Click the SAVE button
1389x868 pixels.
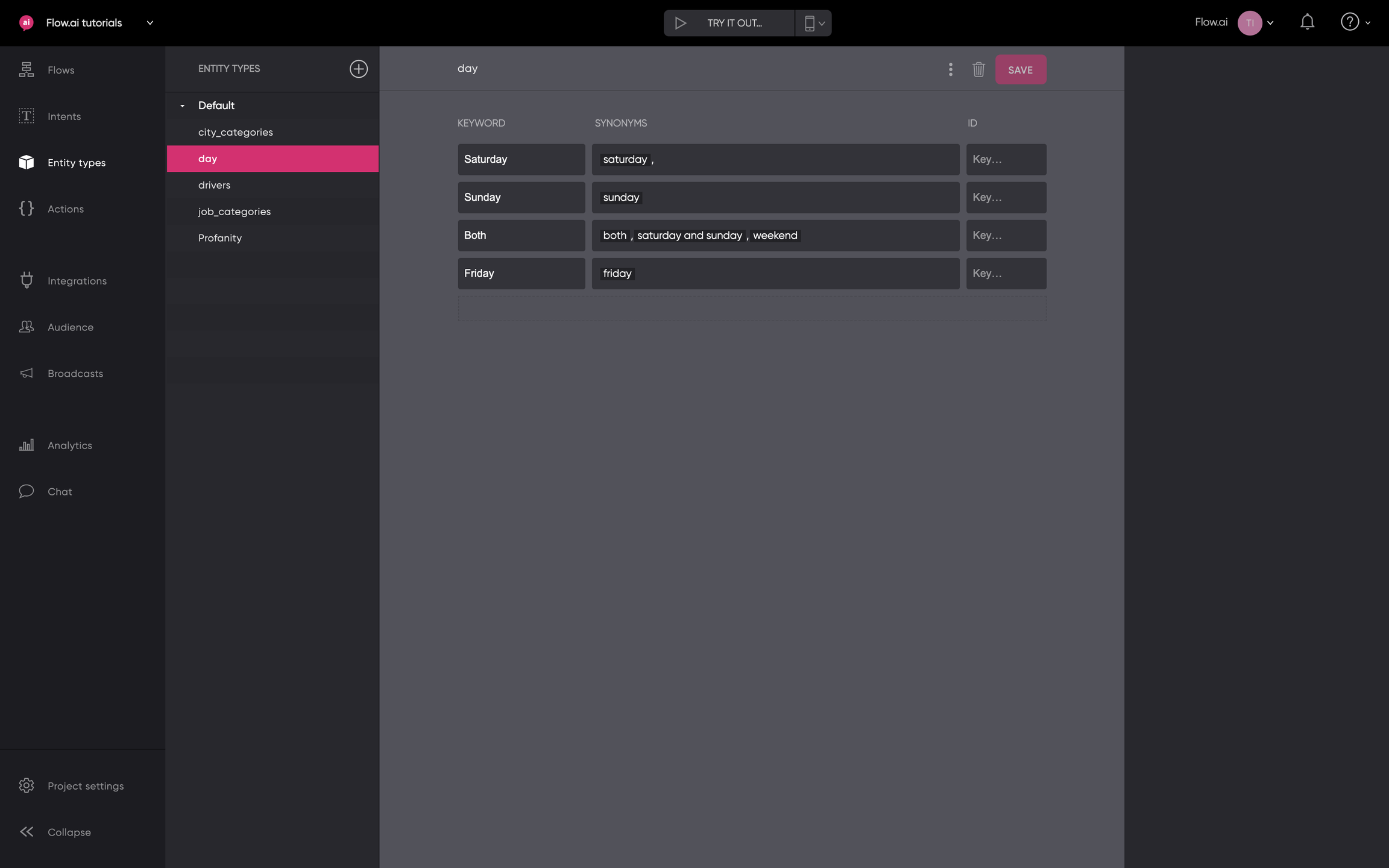pos(1020,70)
